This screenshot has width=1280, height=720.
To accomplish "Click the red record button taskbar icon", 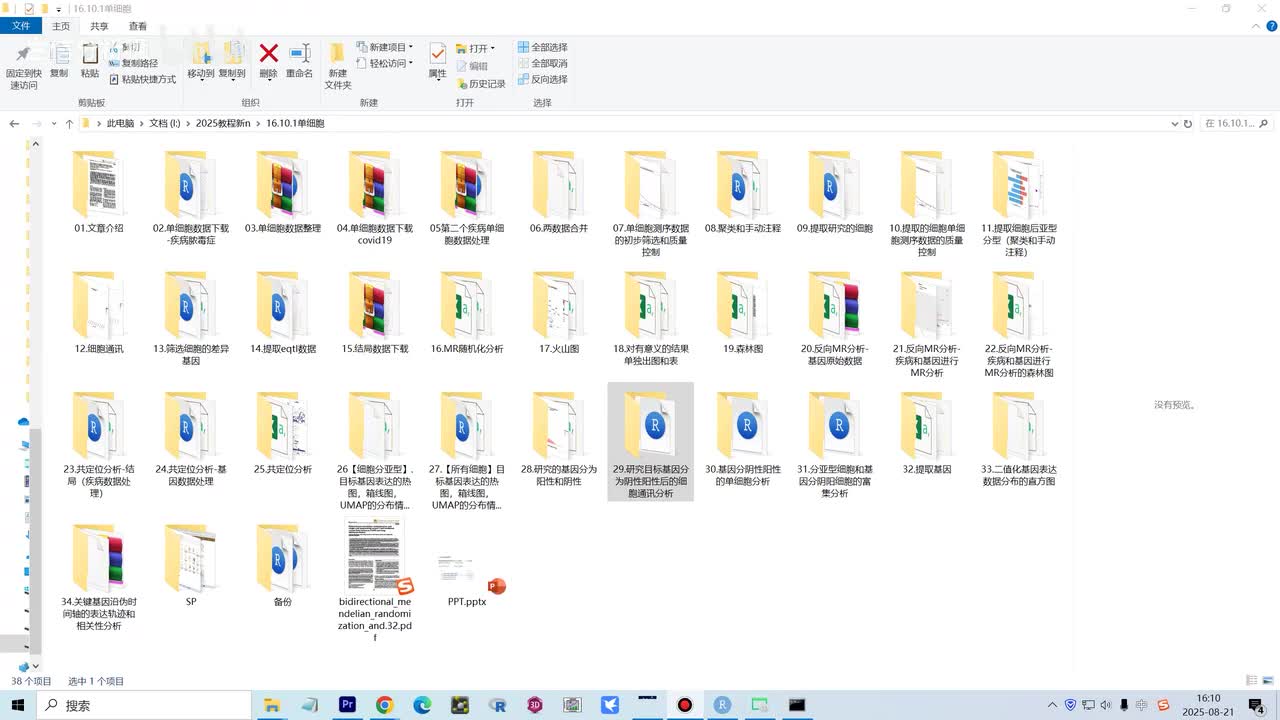I will point(684,705).
